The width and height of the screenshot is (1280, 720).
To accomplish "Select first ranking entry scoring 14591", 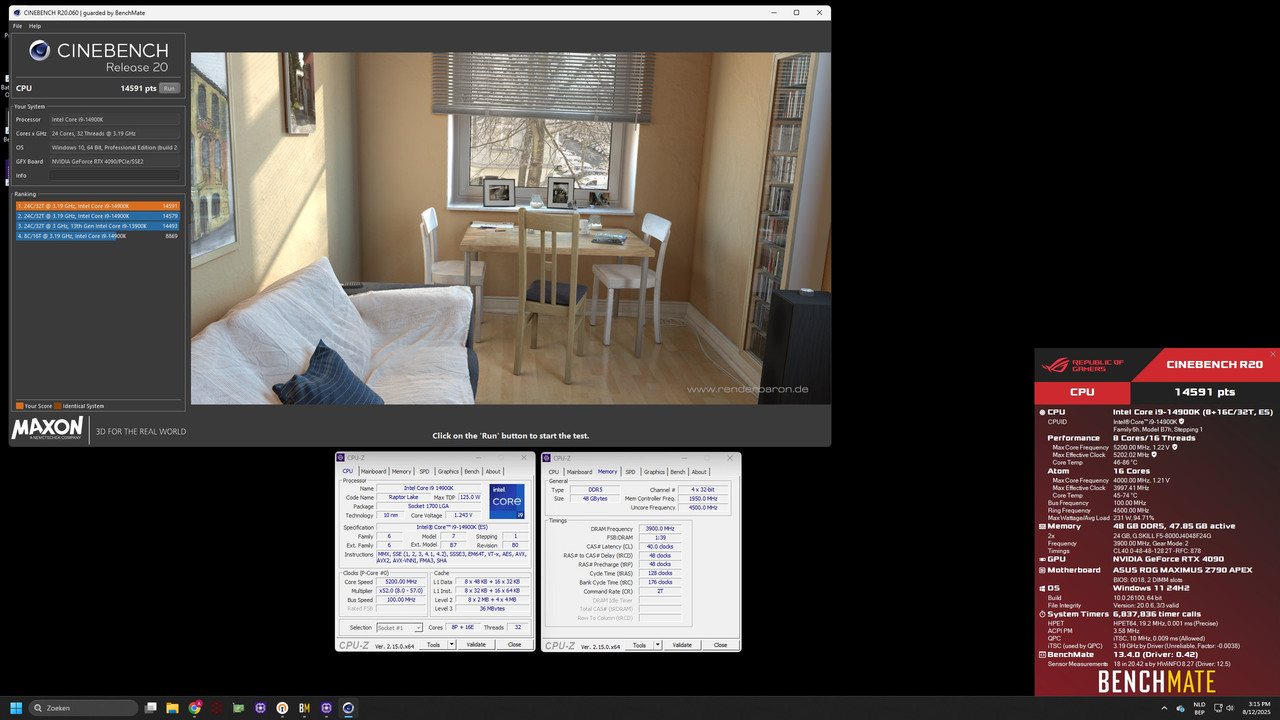I will pos(97,206).
